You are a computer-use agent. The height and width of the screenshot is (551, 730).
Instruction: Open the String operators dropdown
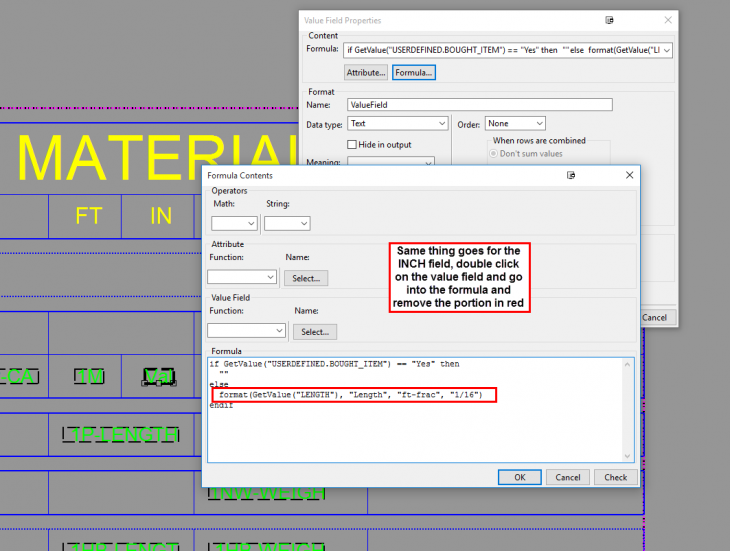[287, 224]
